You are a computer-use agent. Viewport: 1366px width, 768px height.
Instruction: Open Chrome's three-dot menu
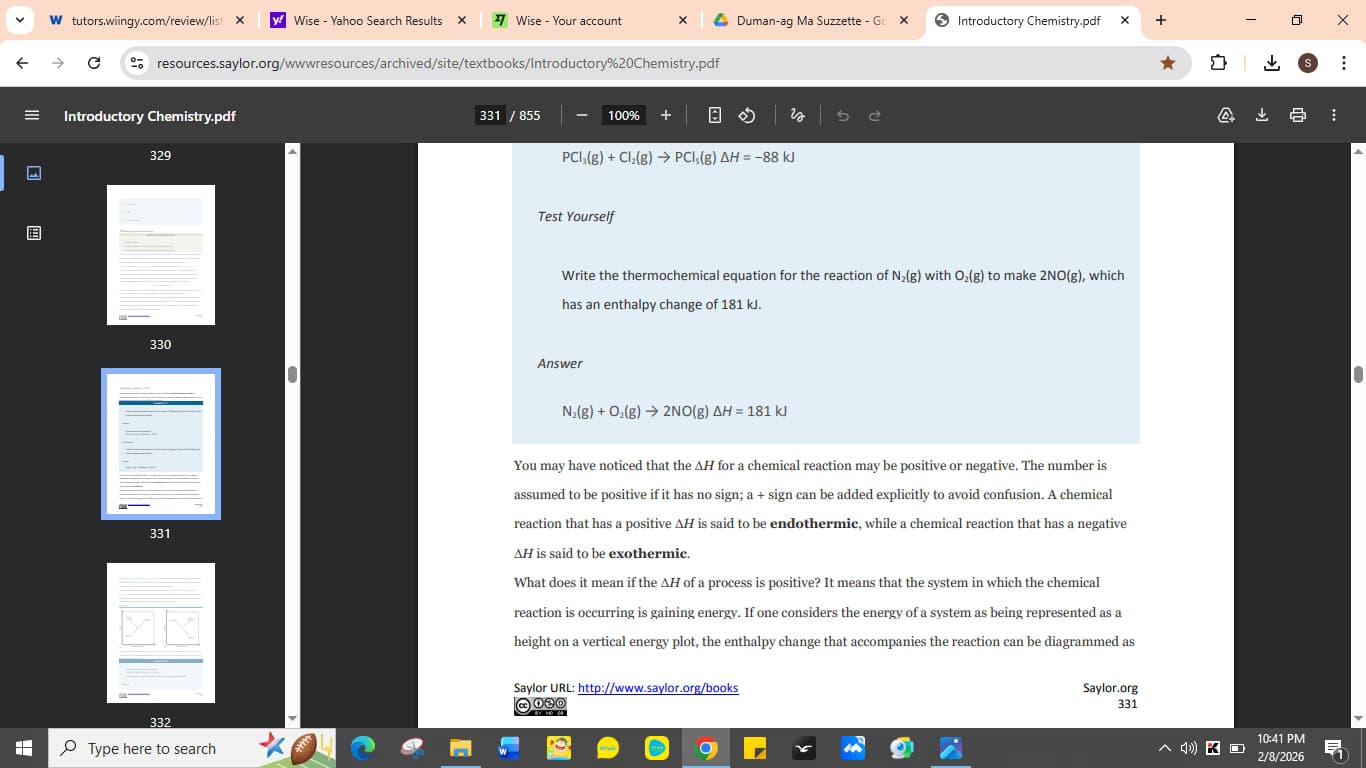pos(1344,63)
